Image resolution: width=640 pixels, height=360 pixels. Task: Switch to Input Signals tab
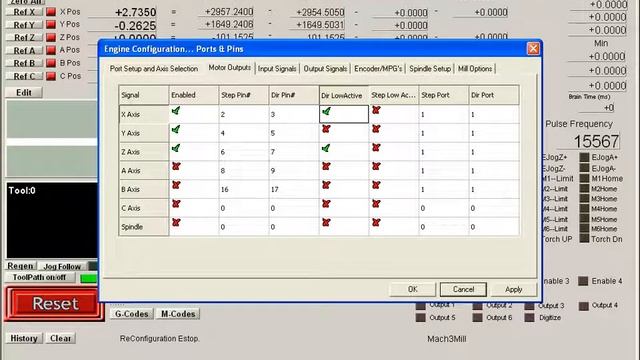pyautogui.click(x=277, y=69)
